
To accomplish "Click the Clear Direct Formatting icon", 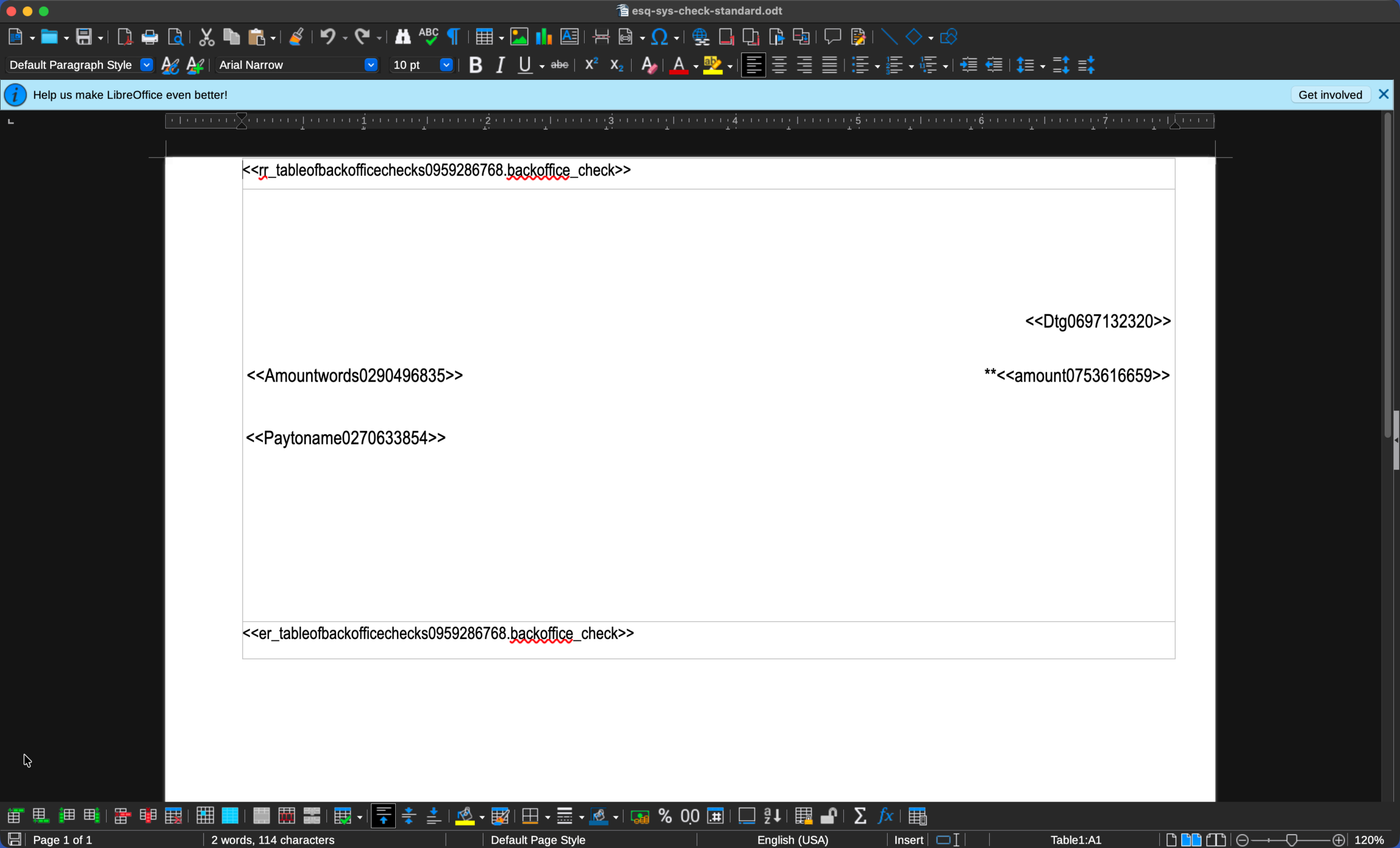I will click(648, 65).
